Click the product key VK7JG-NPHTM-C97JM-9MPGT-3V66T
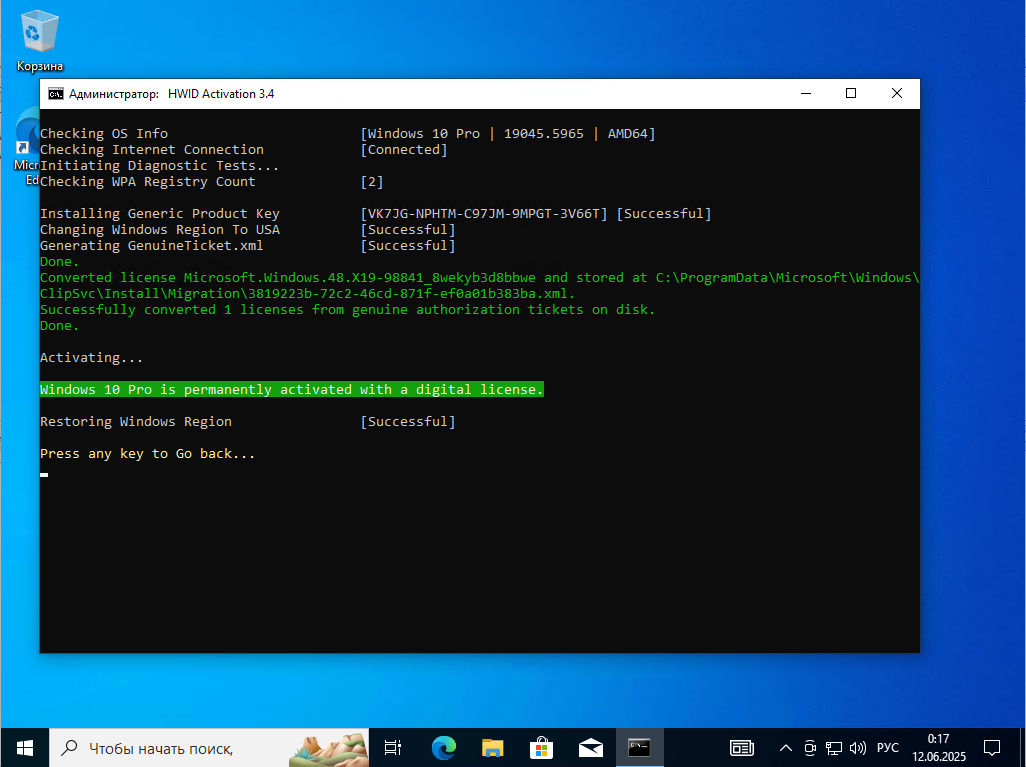This screenshot has height=767, width=1026. click(484, 214)
